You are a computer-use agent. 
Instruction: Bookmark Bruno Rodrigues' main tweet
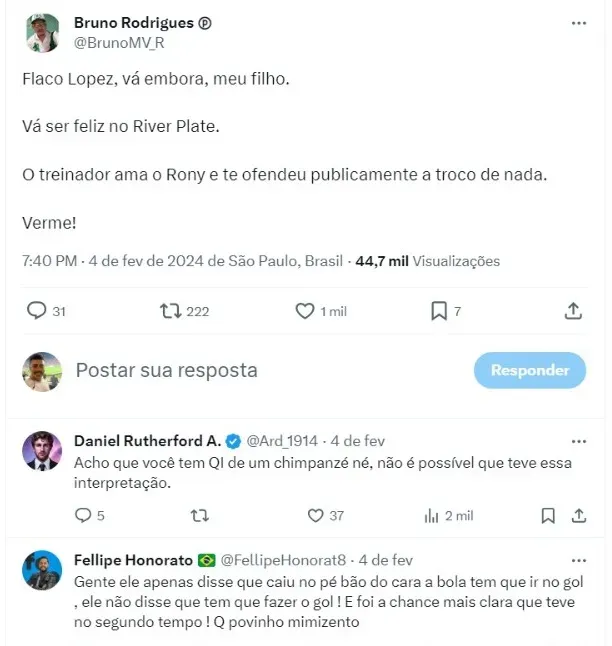[438, 311]
